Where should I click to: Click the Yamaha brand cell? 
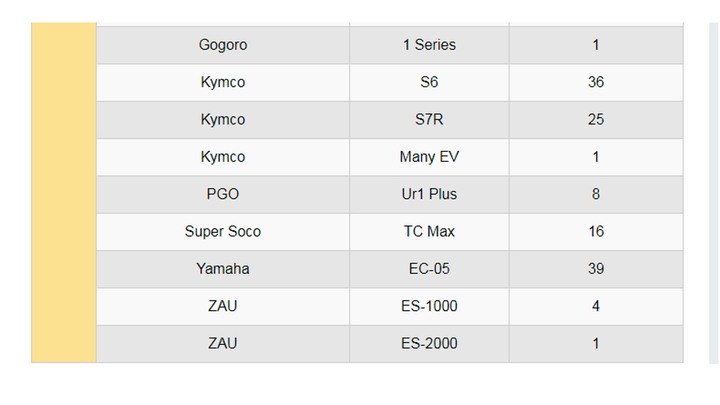coord(223,269)
